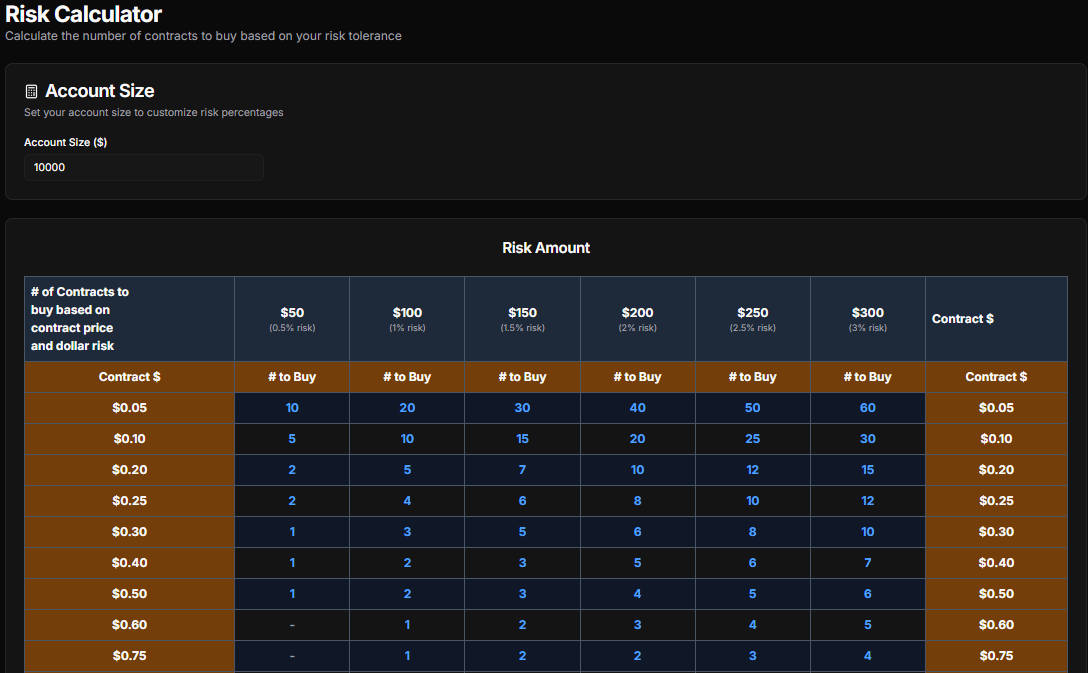Click the Risk Amount table heading
Image resolution: width=1088 pixels, height=673 pixels.
(546, 248)
